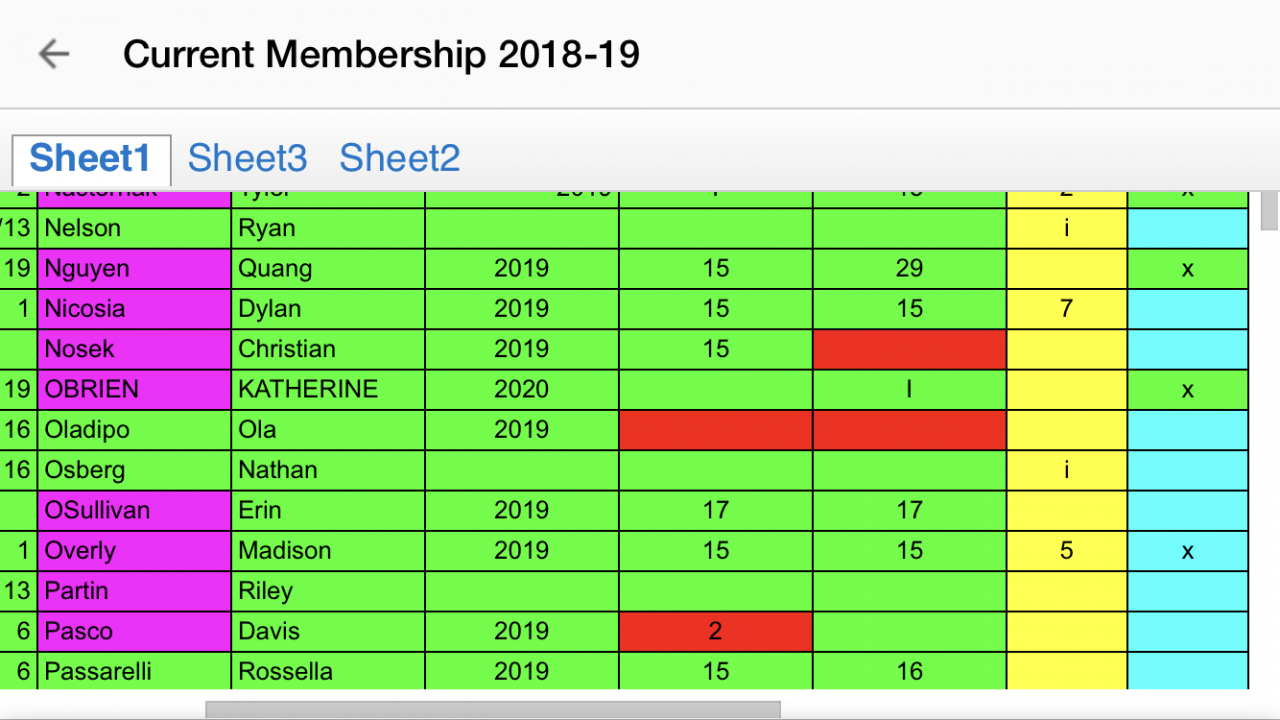
Task: Open the Sheet2 tab
Action: coord(399,159)
